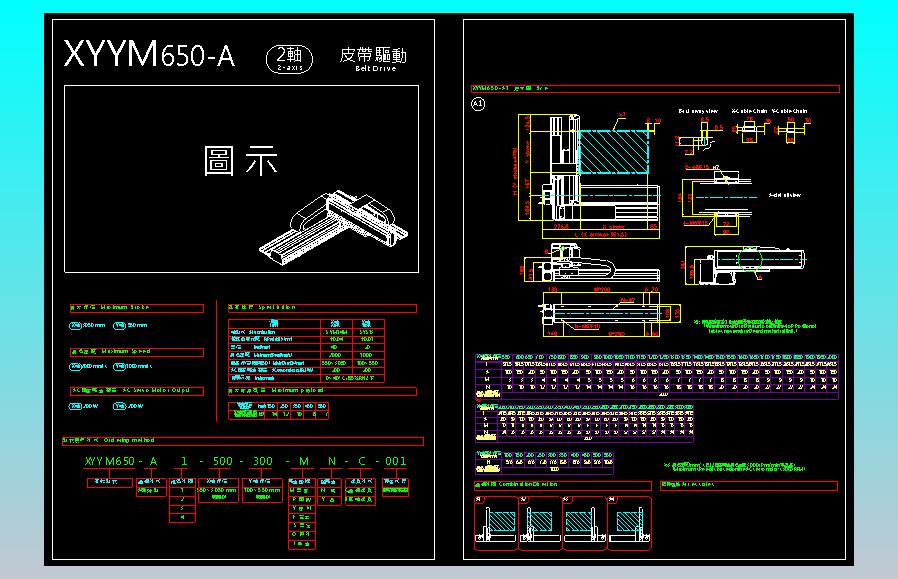Click the A-det slider label
This screenshot has height=579, width=898.
785,195
